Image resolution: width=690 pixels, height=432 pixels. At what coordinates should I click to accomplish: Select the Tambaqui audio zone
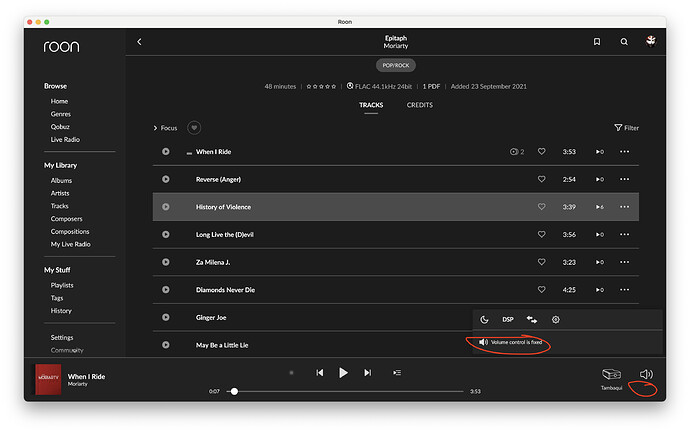coord(612,378)
